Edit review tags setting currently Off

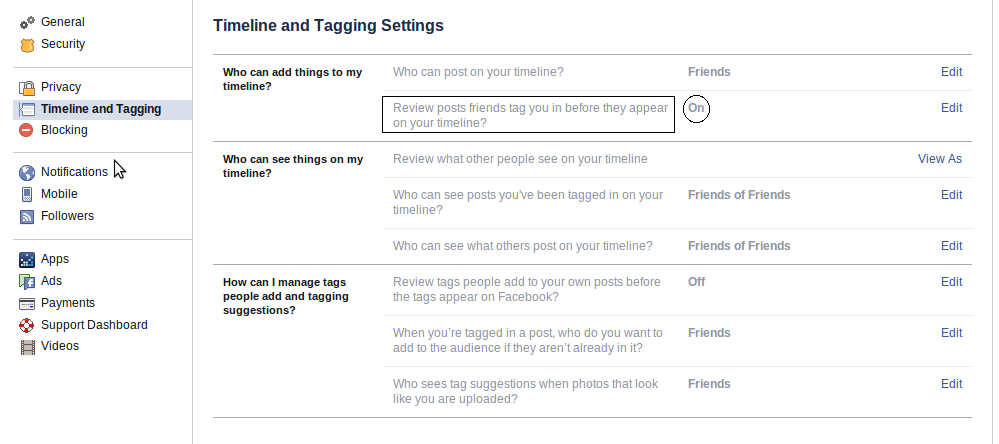[x=951, y=282]
